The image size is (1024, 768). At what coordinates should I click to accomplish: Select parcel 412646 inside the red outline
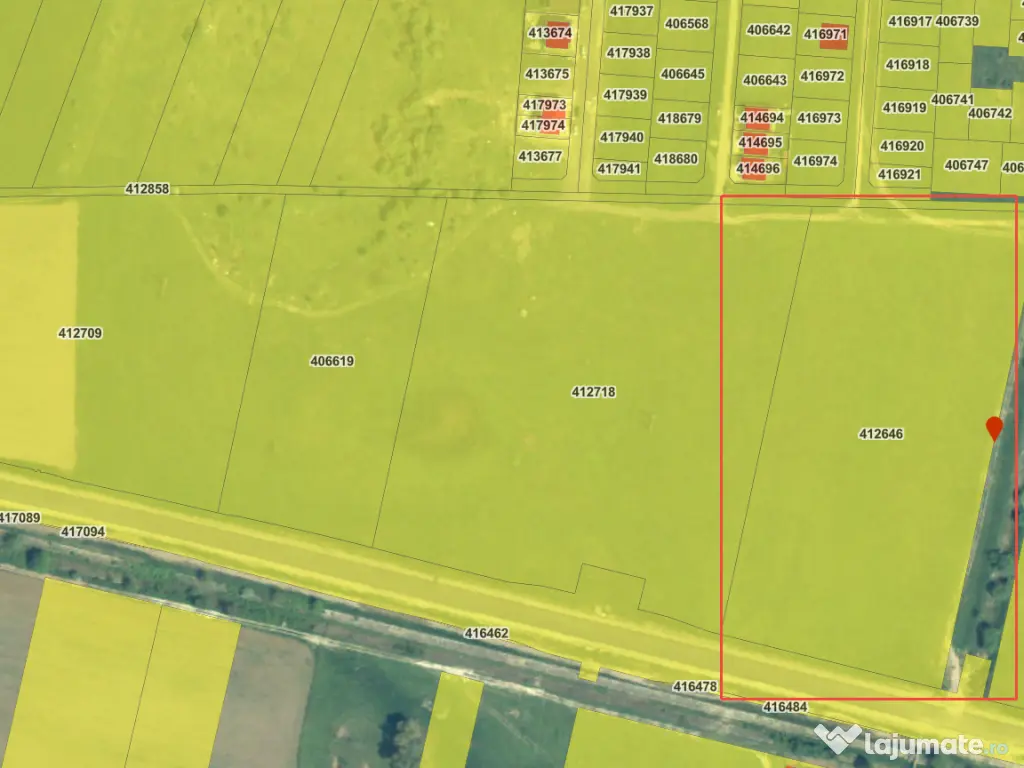coord(880,434)
